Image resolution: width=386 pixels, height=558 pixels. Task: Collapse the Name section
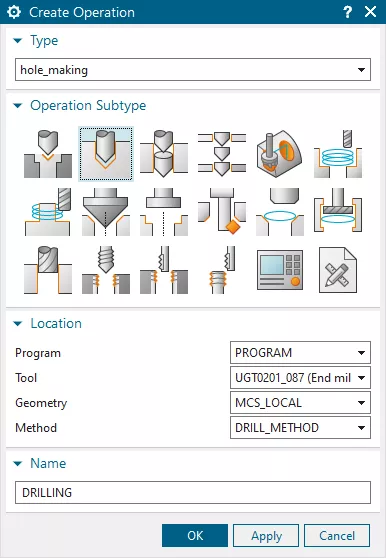[17, 463]
